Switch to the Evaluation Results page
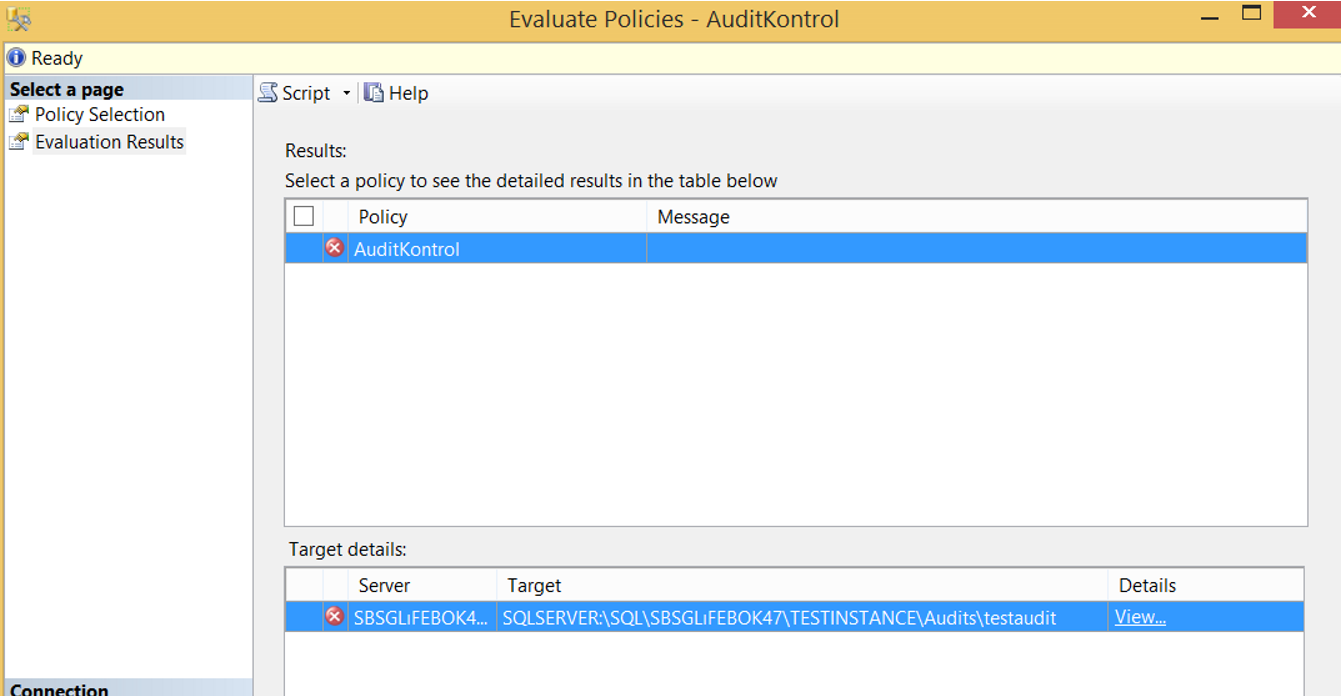The image size is (1341, 696). coord(109,142)
